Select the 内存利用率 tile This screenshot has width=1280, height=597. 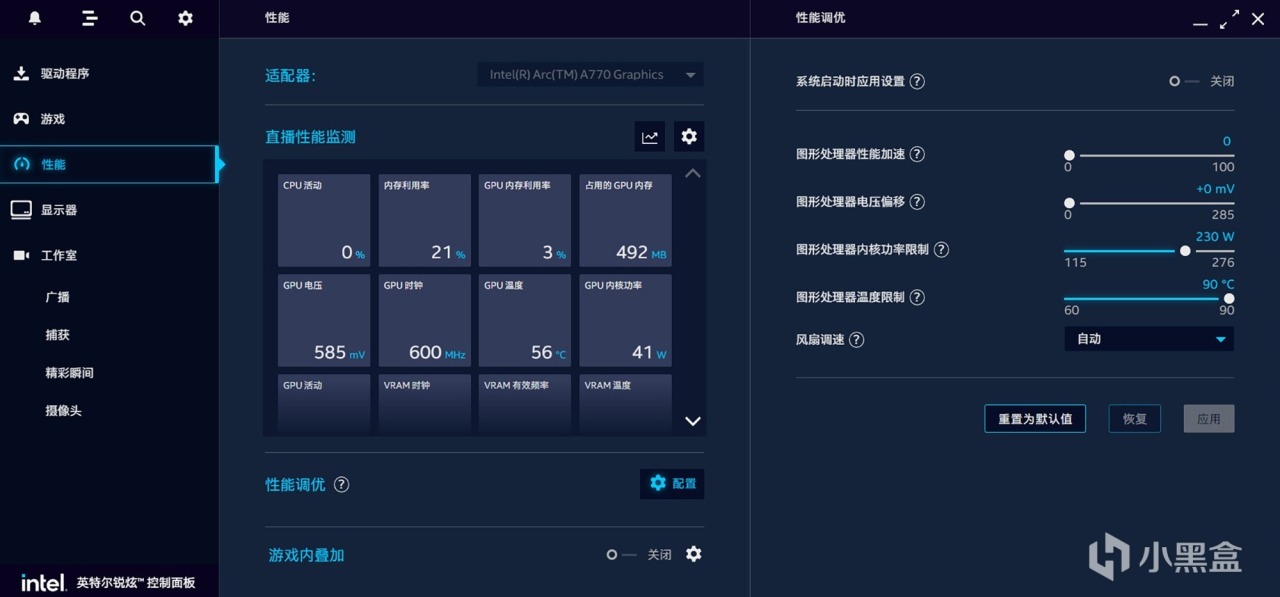425,221
